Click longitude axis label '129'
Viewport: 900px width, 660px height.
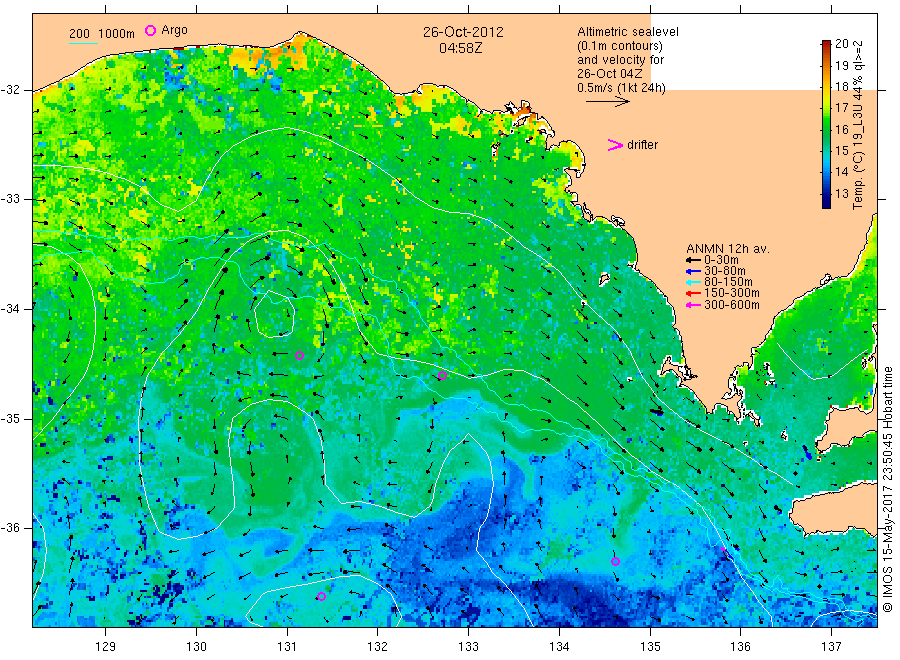106,647
